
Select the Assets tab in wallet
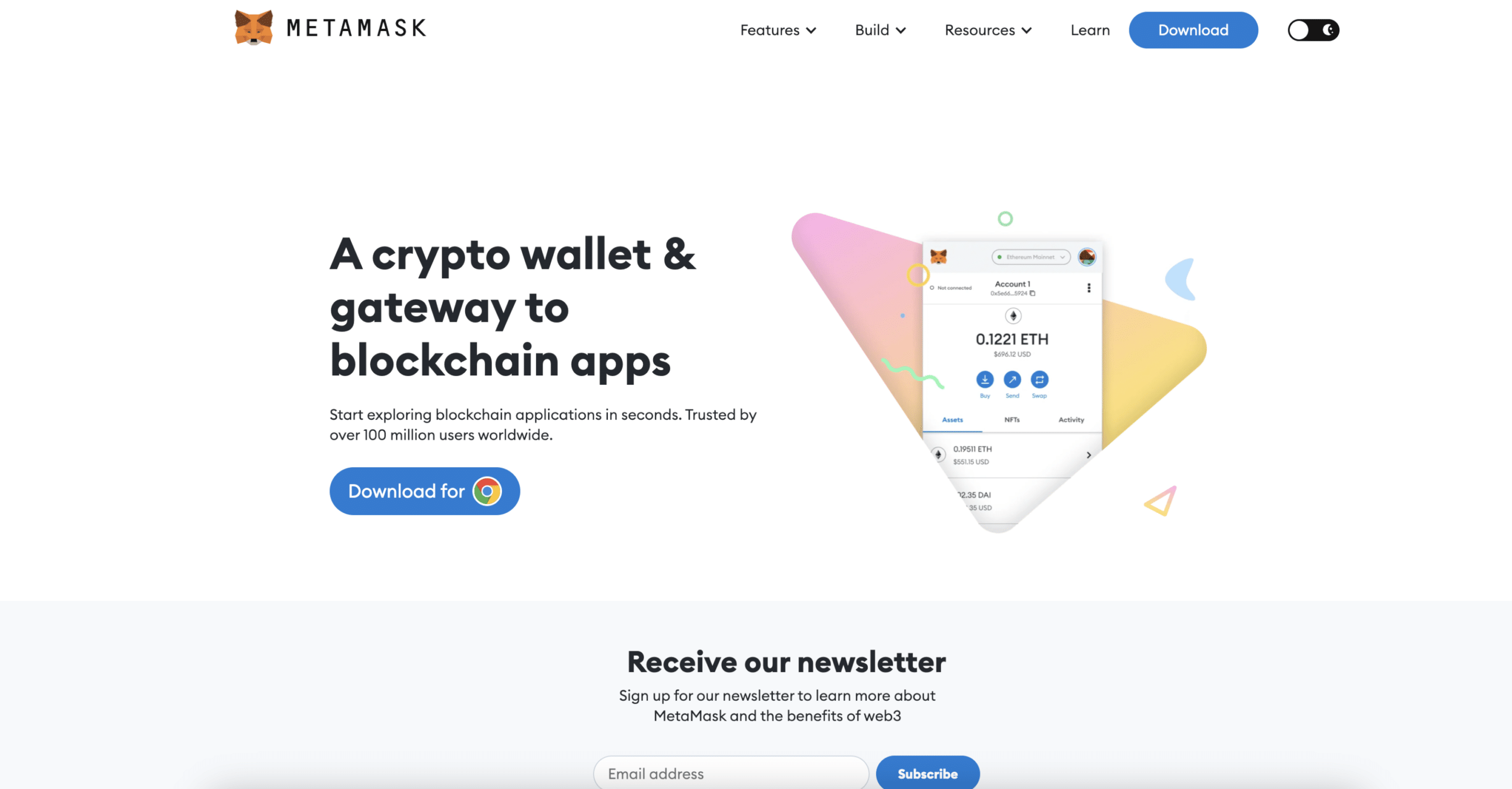pos(952,418)
